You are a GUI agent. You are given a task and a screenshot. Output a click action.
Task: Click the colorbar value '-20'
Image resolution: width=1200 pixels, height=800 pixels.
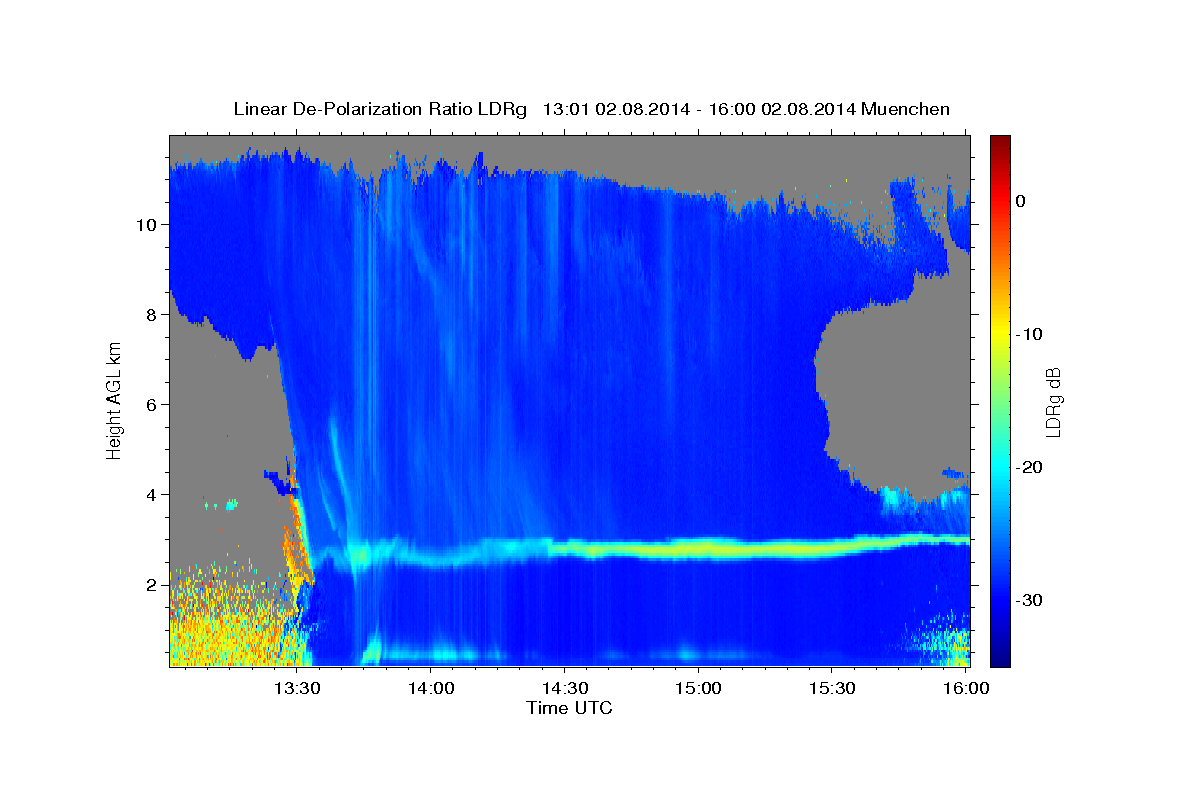(1030, 467)
